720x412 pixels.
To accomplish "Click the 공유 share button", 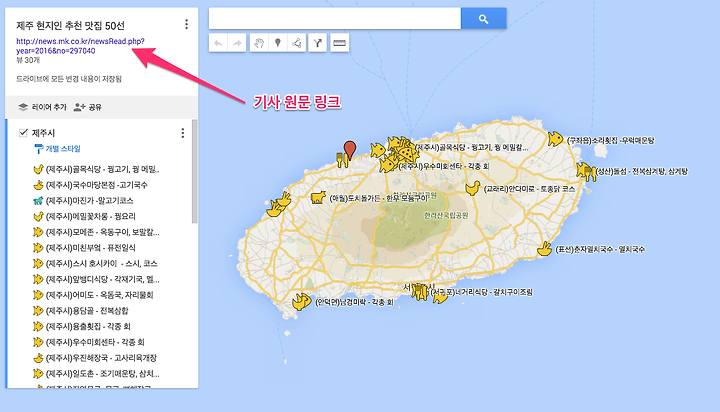I will (88, 107).
